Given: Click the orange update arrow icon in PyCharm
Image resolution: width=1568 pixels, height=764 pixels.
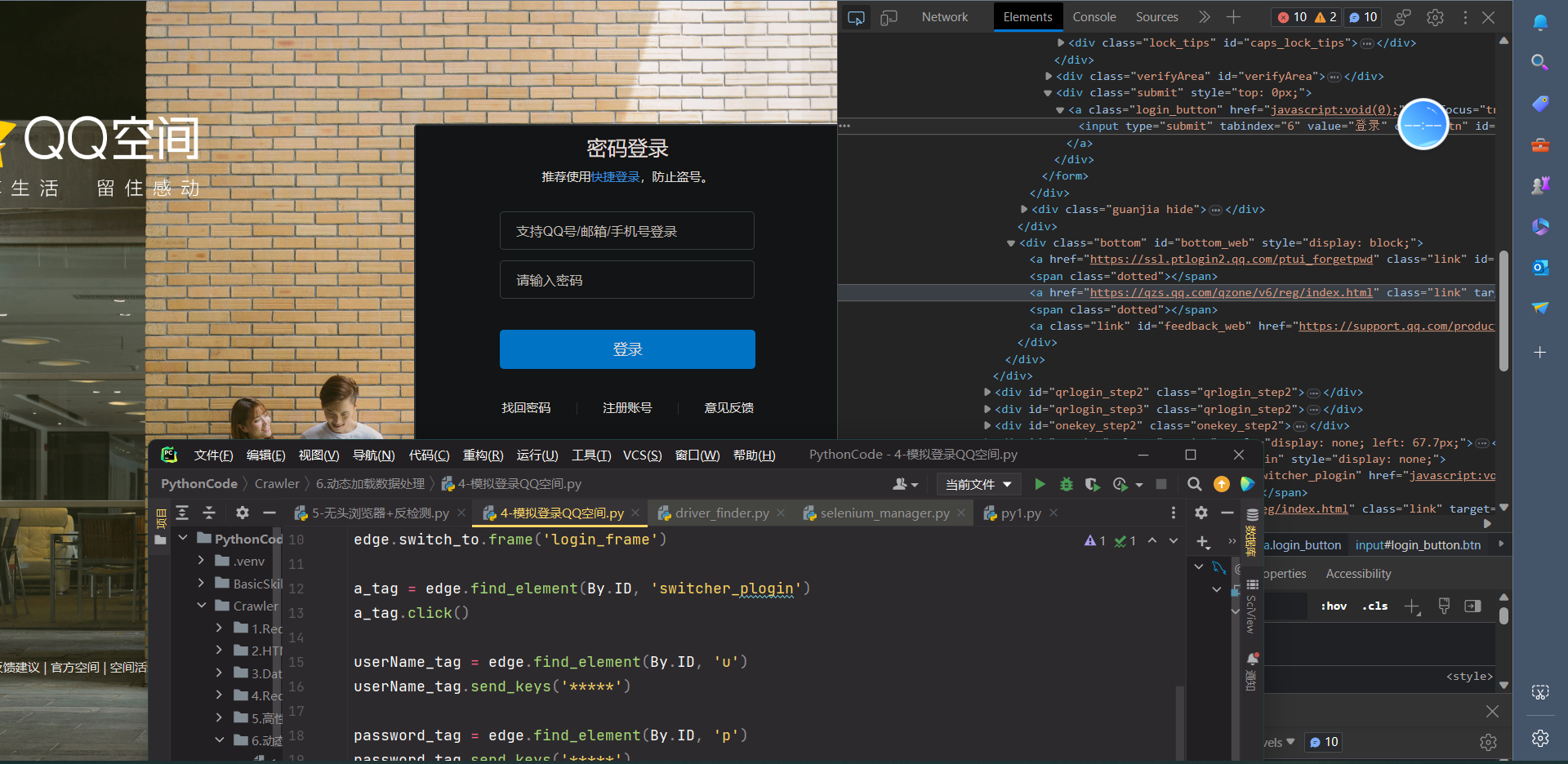Looking at the screenshot, I should pyautogui.click(x=1222, y=484).
